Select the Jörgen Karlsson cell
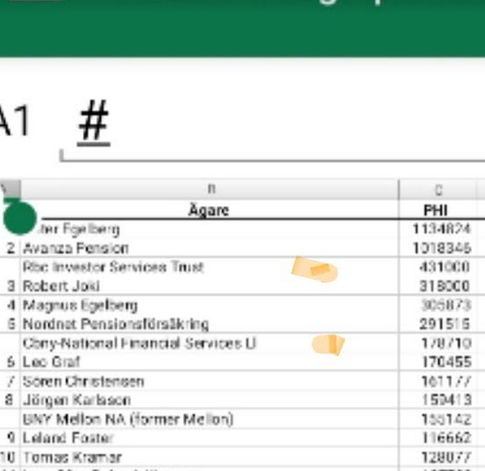 (210, 400)
